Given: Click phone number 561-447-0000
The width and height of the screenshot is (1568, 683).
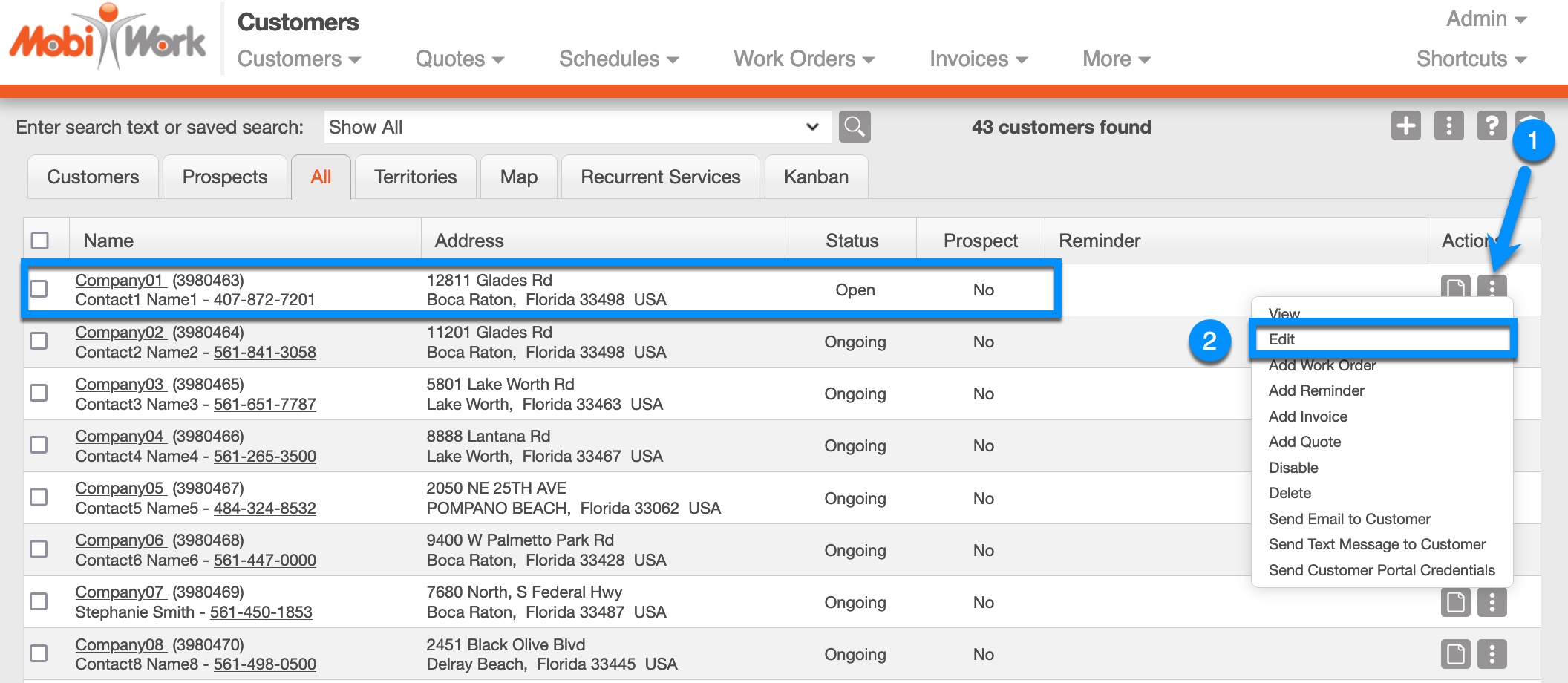Looking at the screenshot, I should (x=265, y=561).
